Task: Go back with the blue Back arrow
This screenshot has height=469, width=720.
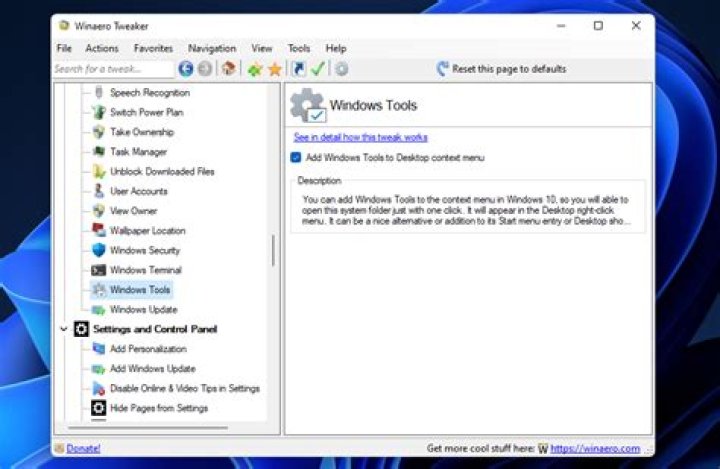Action: pos(186,69)
